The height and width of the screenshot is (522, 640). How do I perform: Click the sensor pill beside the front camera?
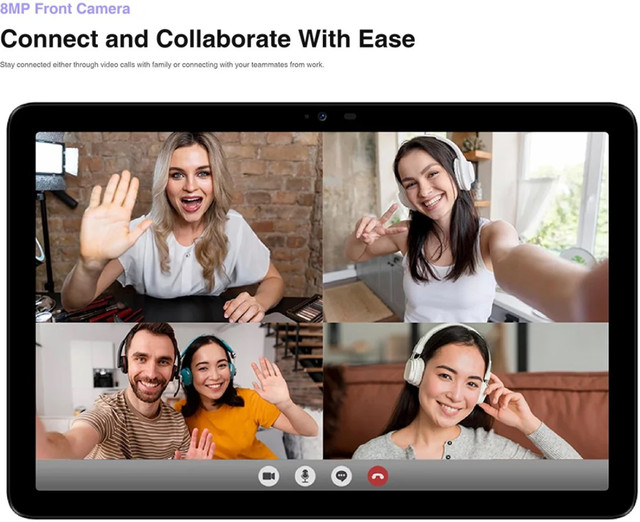350,117
